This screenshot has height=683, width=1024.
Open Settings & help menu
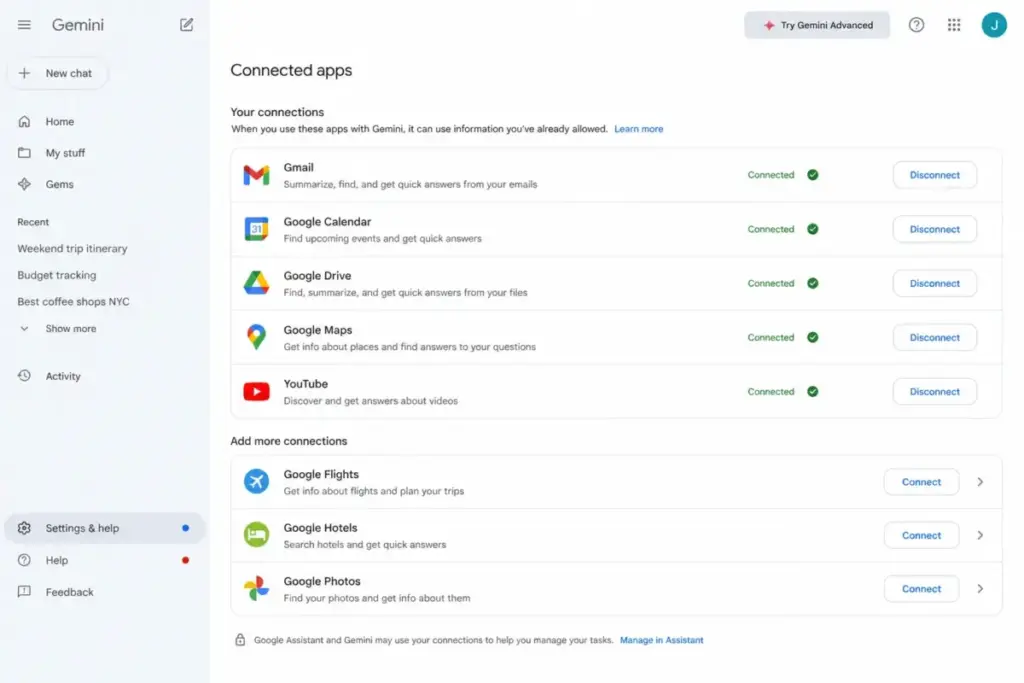point(104,528)
